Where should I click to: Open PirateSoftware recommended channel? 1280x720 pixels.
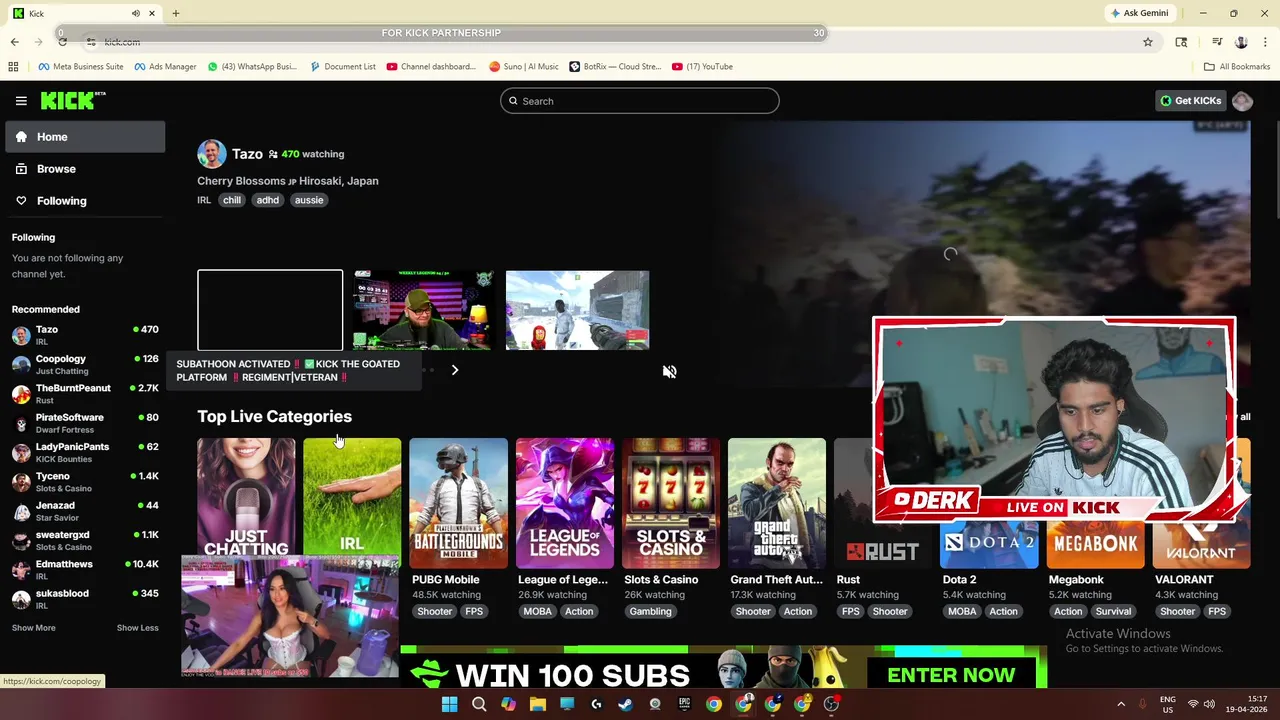pyautogui.click(x=85, y=423)
